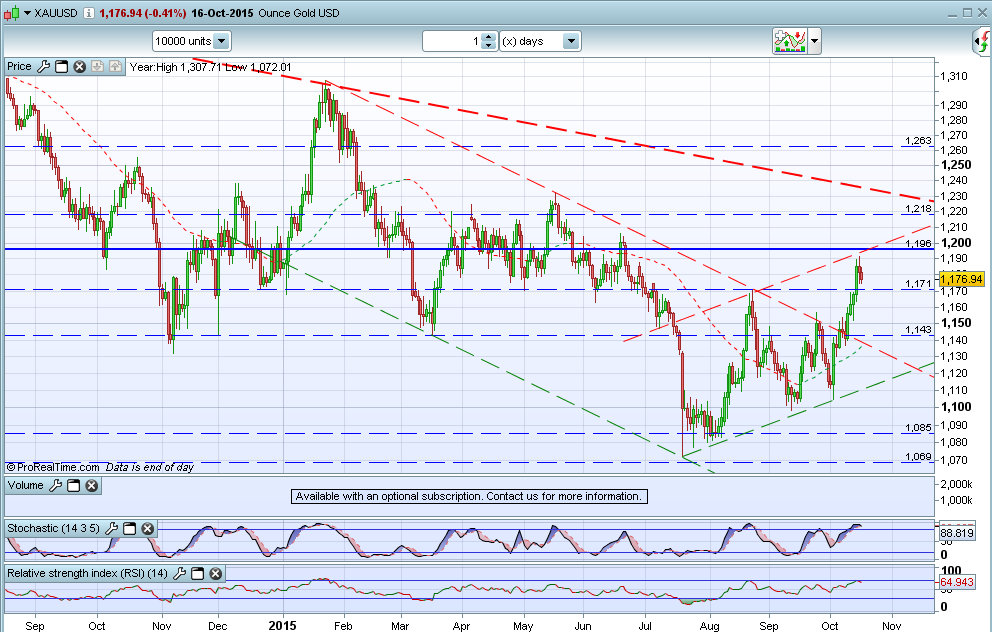Click the optional subscription information notice
Image resolution: width=992 pixels, height=632 pixels.
pyautogui.click(x=469, y=497)
